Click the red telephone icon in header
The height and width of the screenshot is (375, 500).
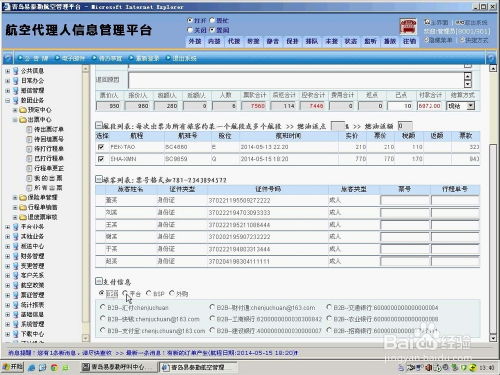[x=408, y=27]
